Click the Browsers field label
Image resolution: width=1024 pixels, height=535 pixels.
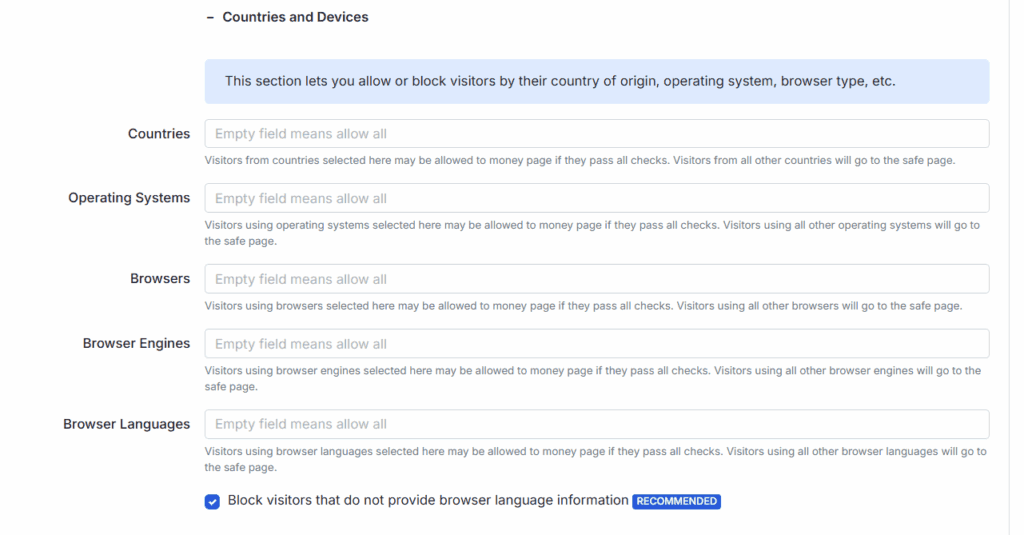[x=160, y=279]
